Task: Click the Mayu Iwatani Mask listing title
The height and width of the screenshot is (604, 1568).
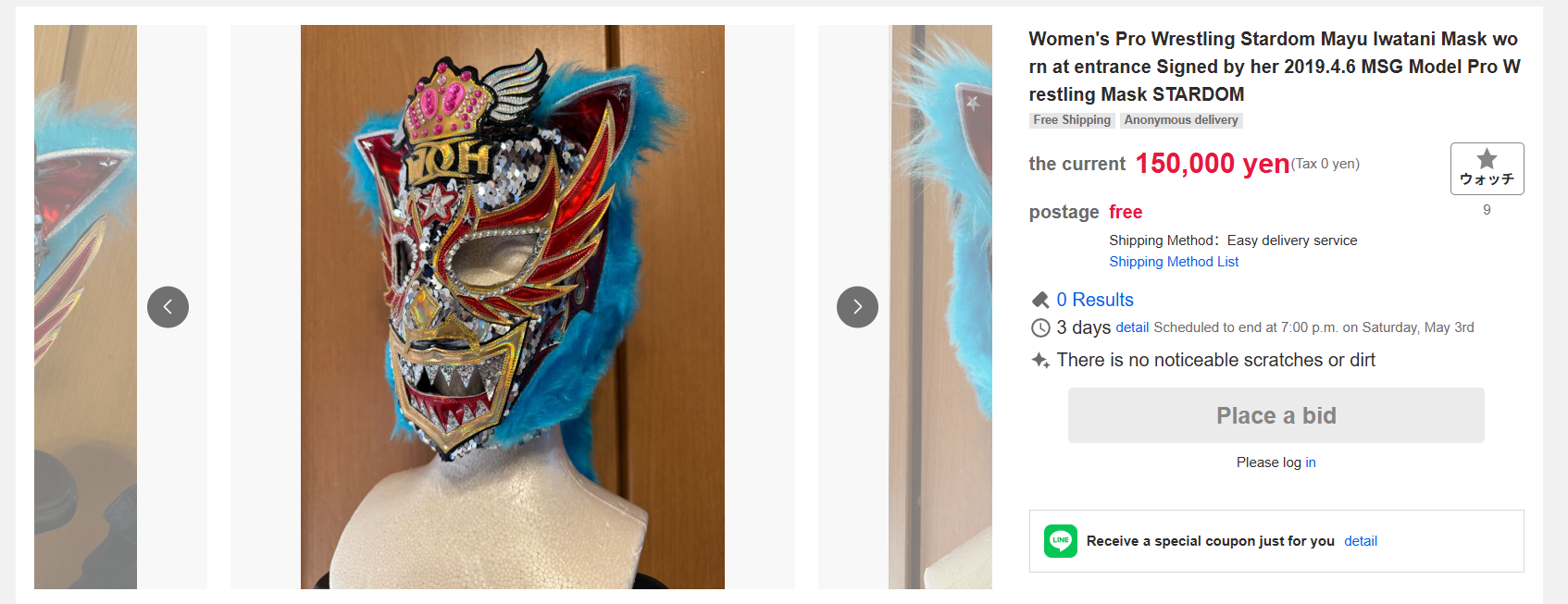Action: click(x=1275, y=67)
